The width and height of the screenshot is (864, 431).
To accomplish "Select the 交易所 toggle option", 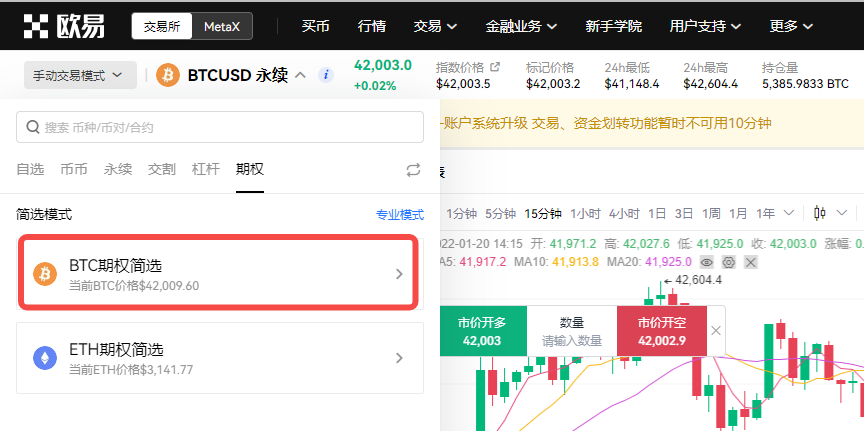I will pyautogui.click(x=162, y=26).
